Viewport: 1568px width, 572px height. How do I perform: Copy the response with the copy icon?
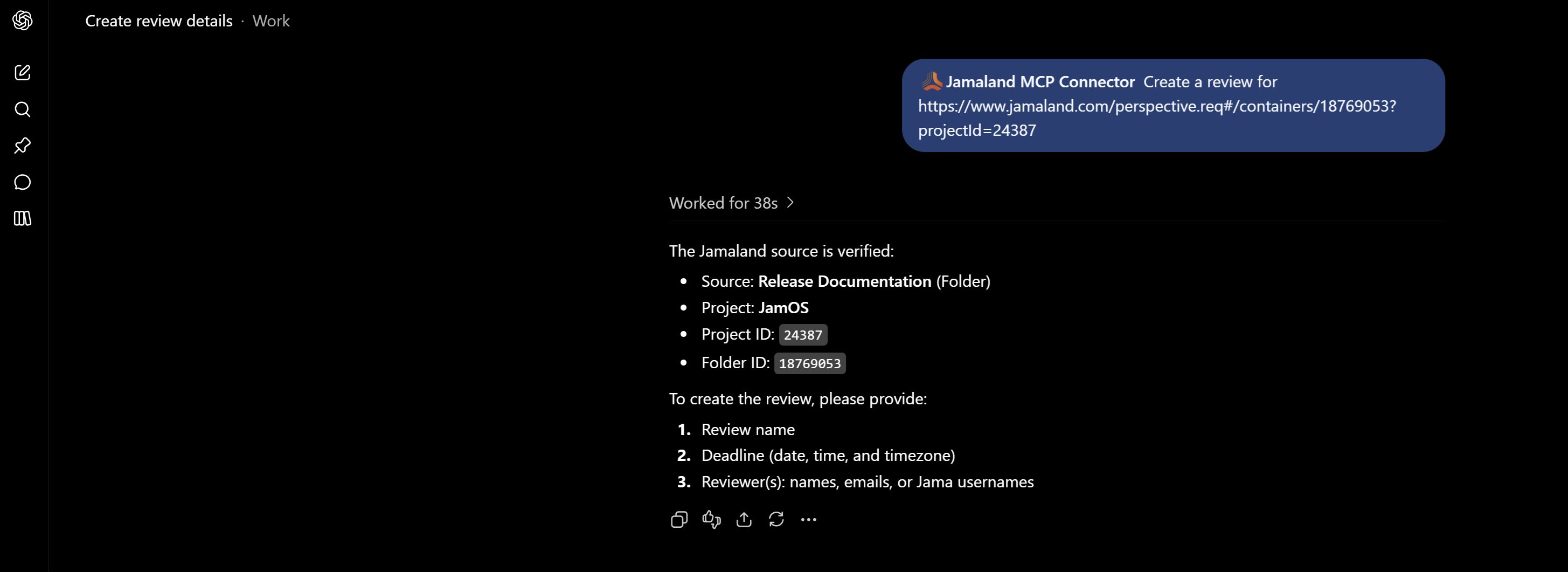(x=679, y=519)
